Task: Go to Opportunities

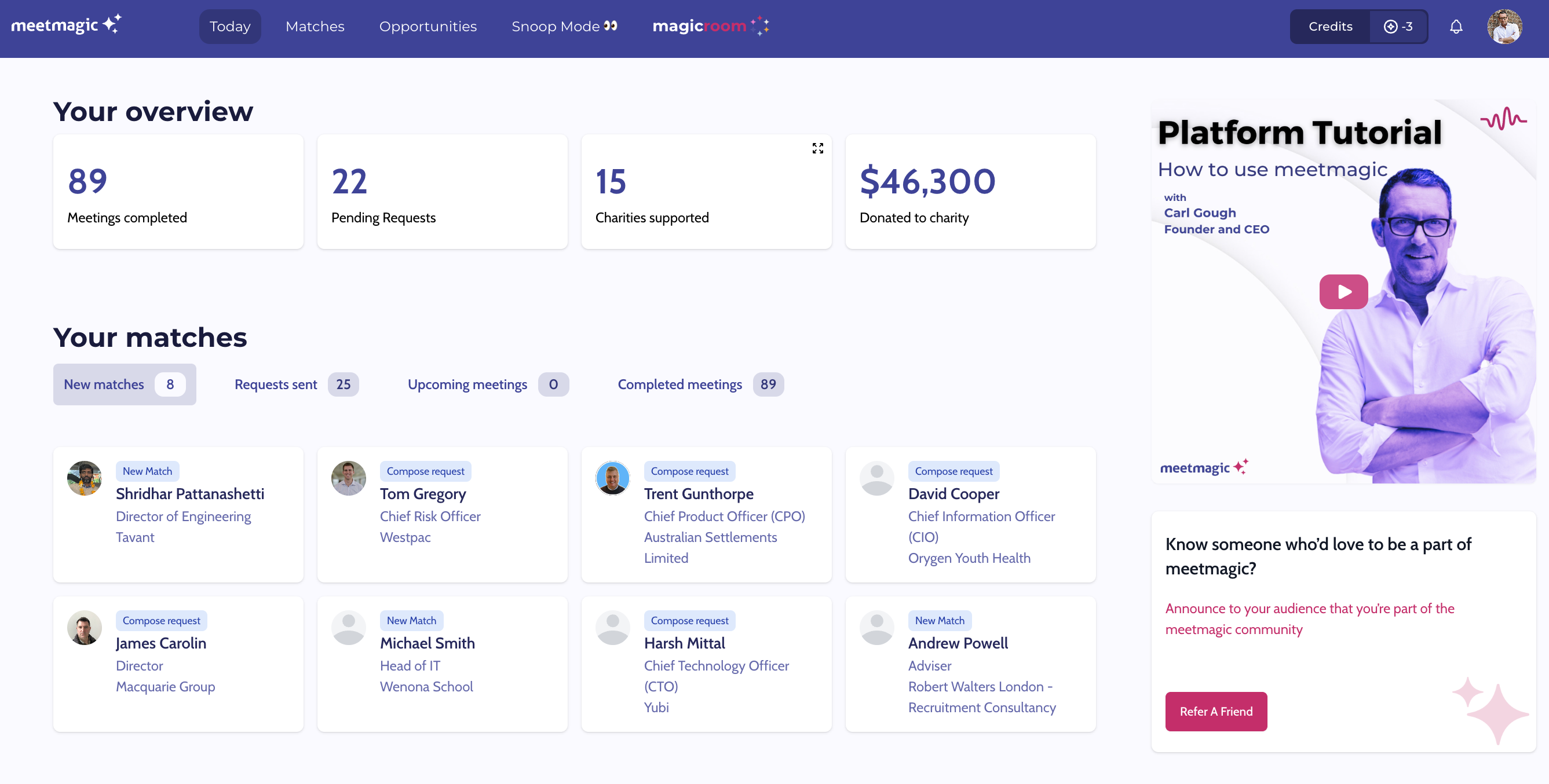Action: point(428,27)
